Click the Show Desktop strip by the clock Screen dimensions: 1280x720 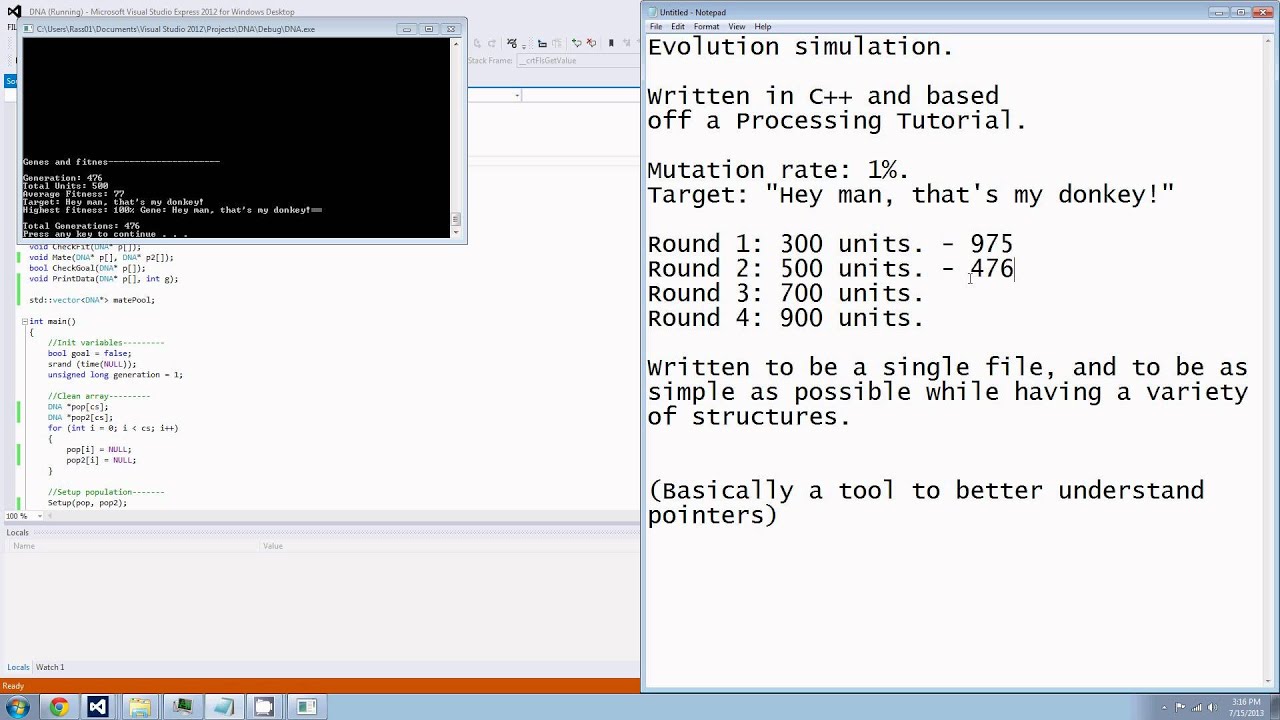pos(1275,707)
